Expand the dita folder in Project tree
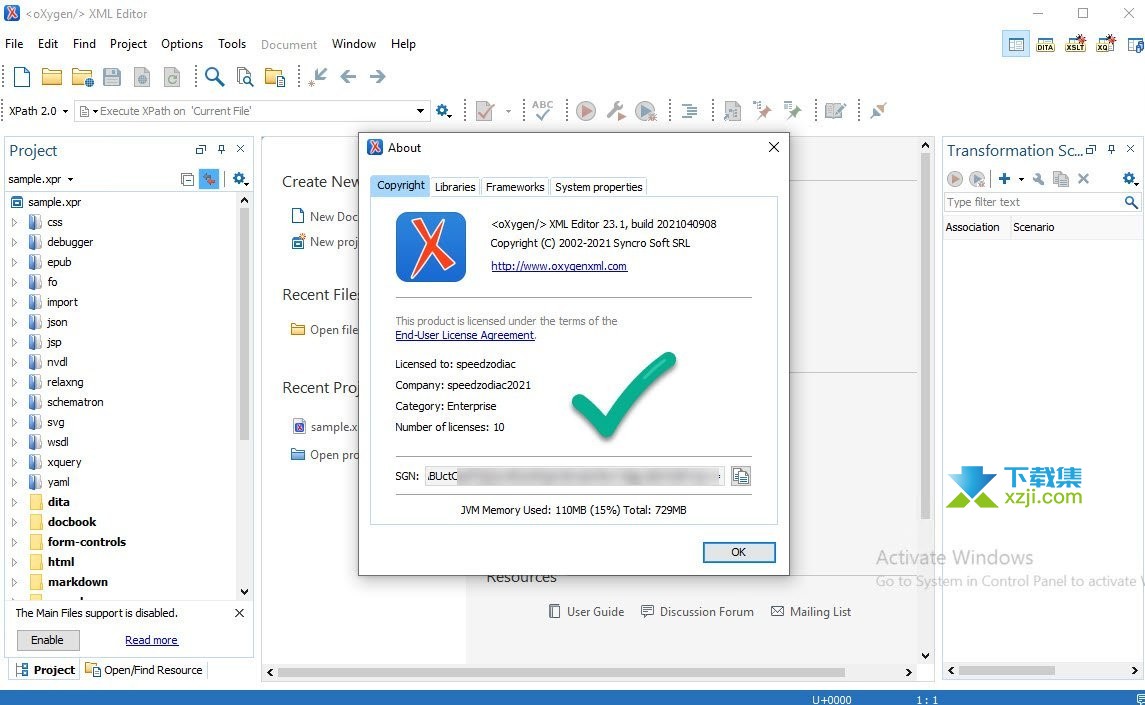This screenshot has height=705, width=1145. pyautogui.click(x=14, y=502)
